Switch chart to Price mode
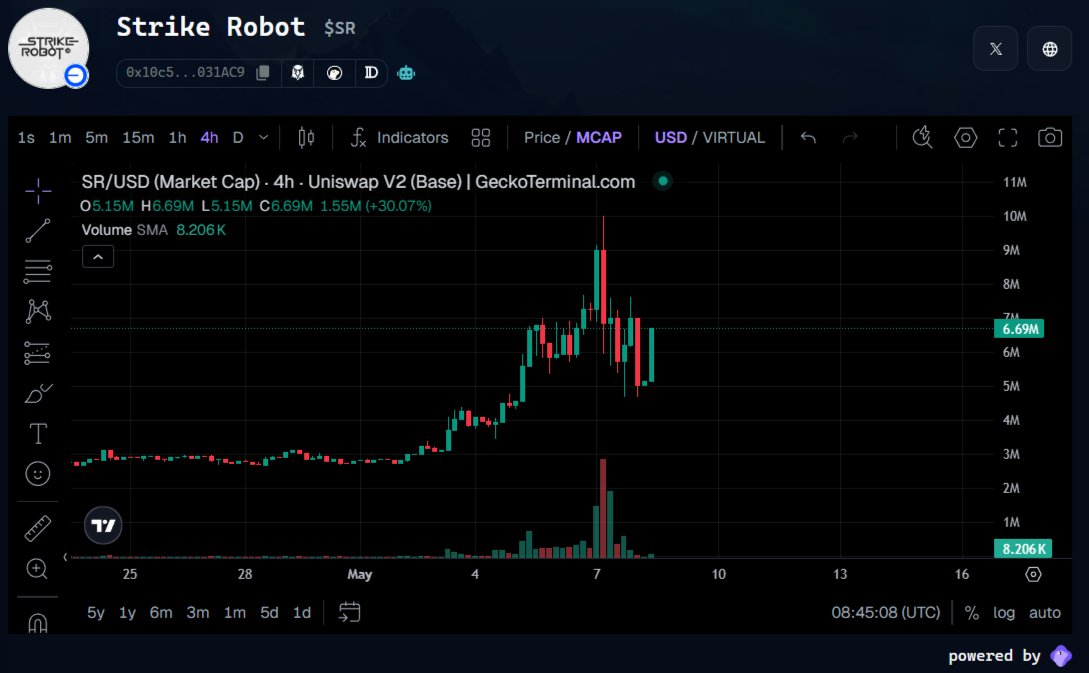Image resolution: width=1089 pixels, height=673 pixels. pyautogui.click(x=542, y=138)
